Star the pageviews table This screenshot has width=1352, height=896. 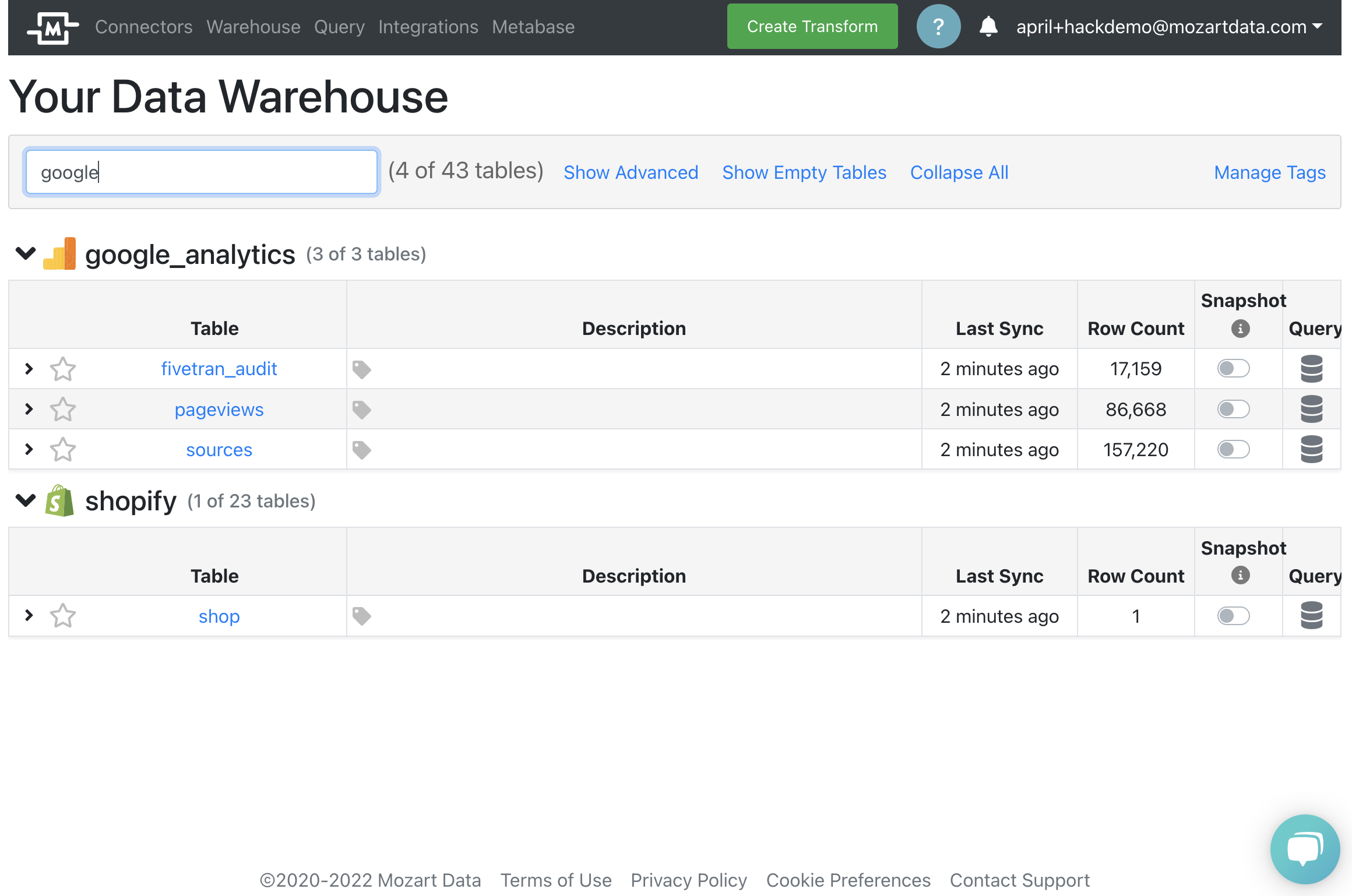[63, 410]
